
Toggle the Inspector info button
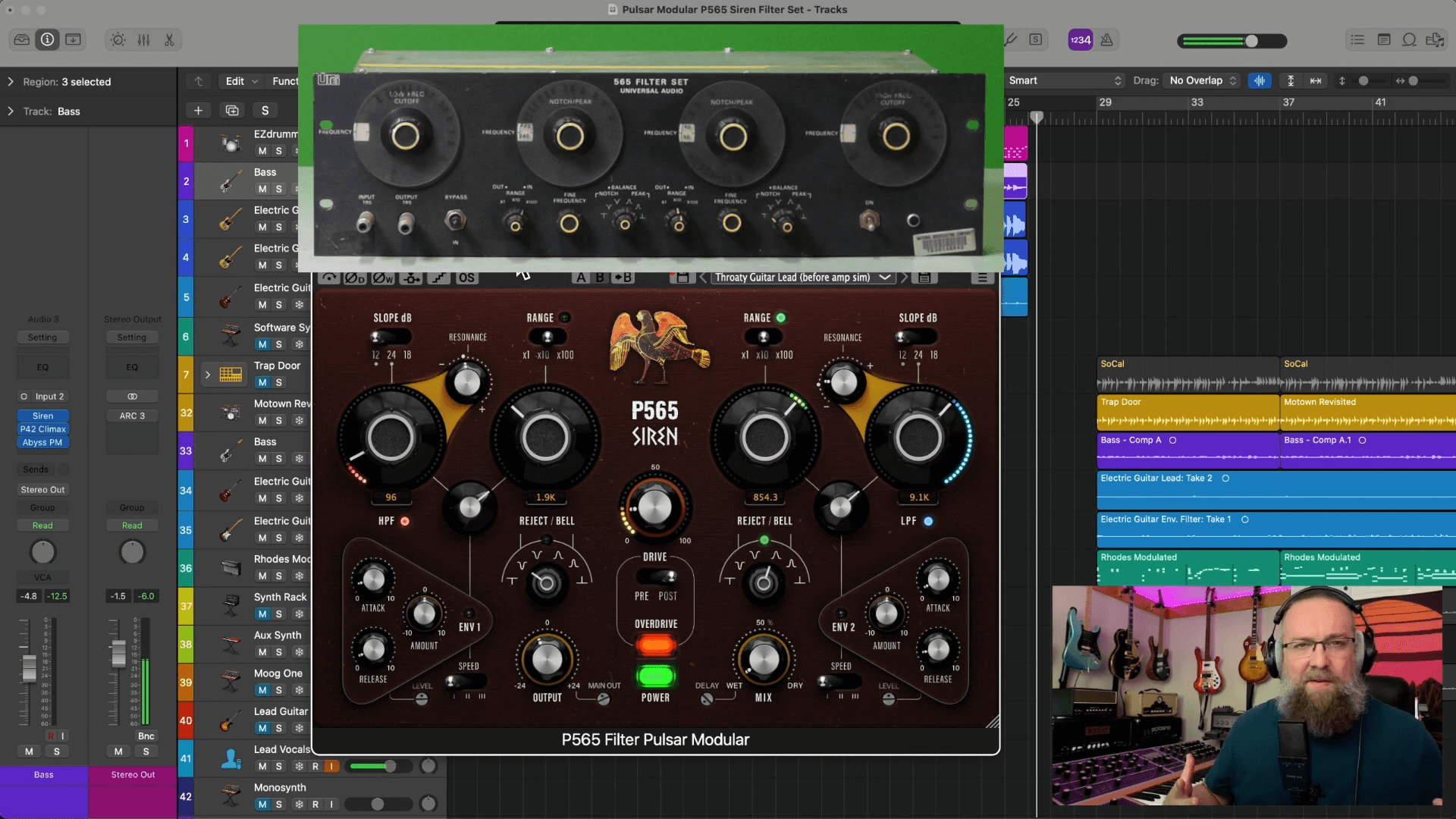coord(47,39)
